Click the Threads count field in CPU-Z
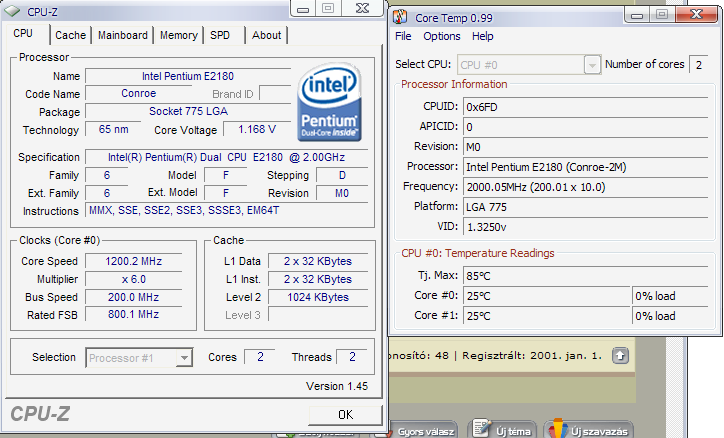Screen dimensions: 724x438 (352, 357)
